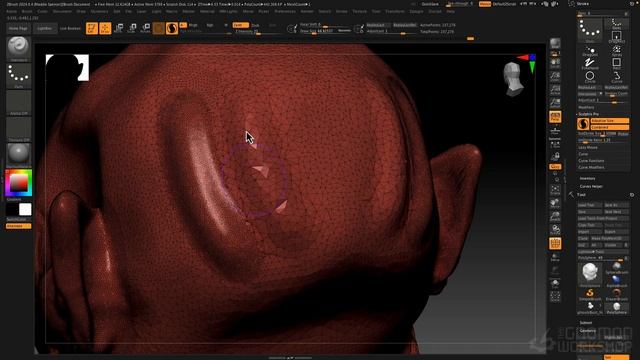Expand Curves Helper section
This screenshot has height=360, width=640.
point(591,186)
